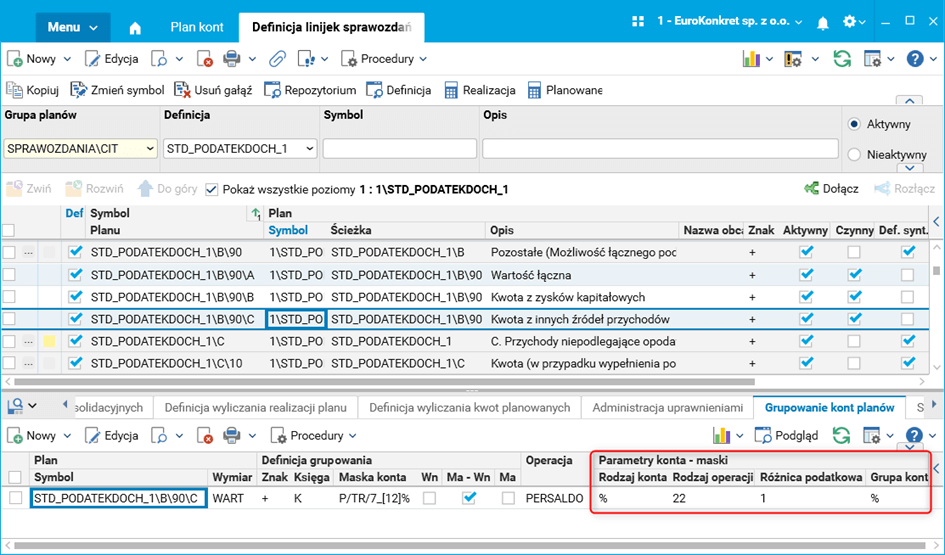Click the delete icon in bottom toolbar
Viewport: 945px width, 555px height.
coord(205,436)
